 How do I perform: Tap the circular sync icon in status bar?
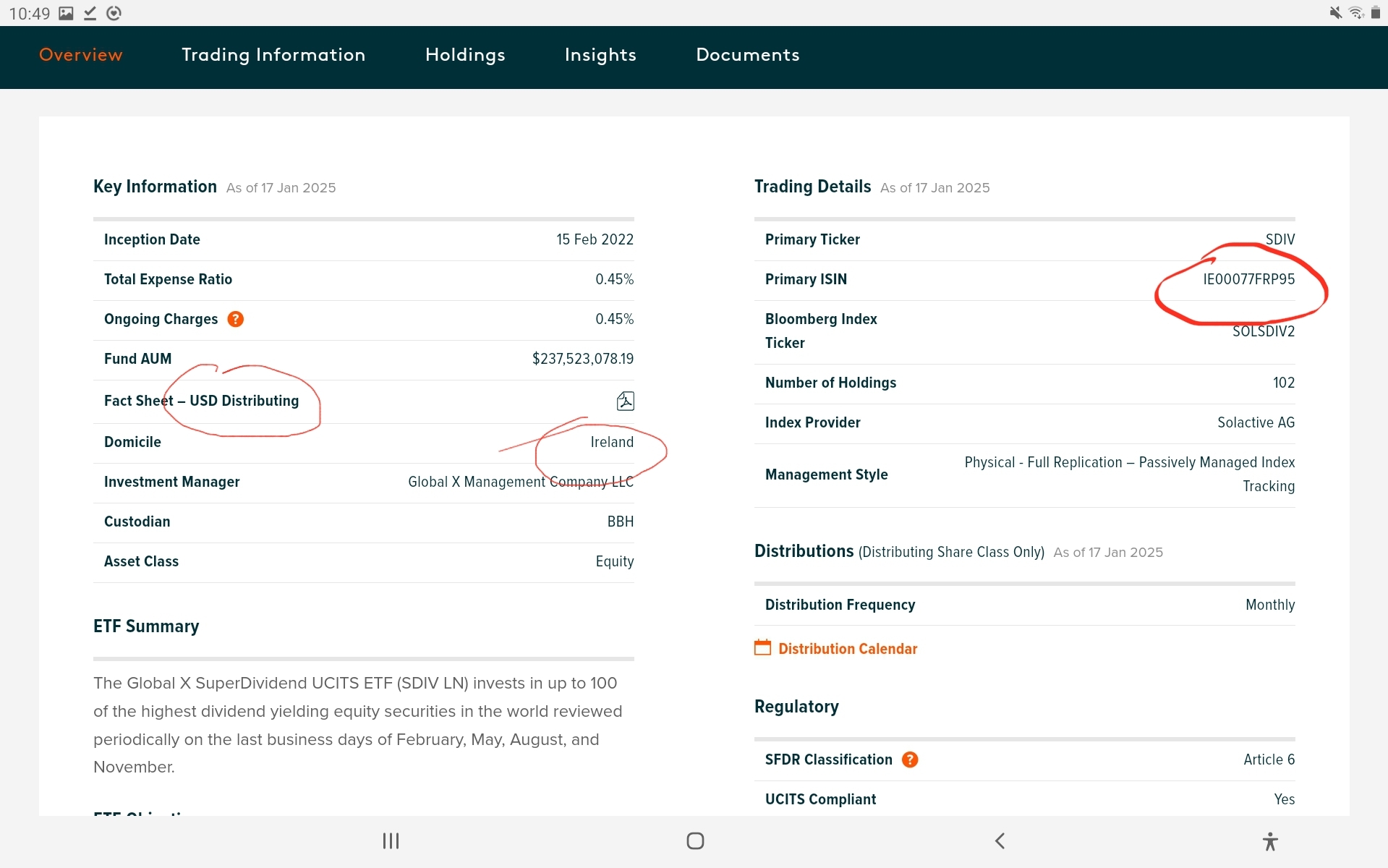[x=114, y=13]
